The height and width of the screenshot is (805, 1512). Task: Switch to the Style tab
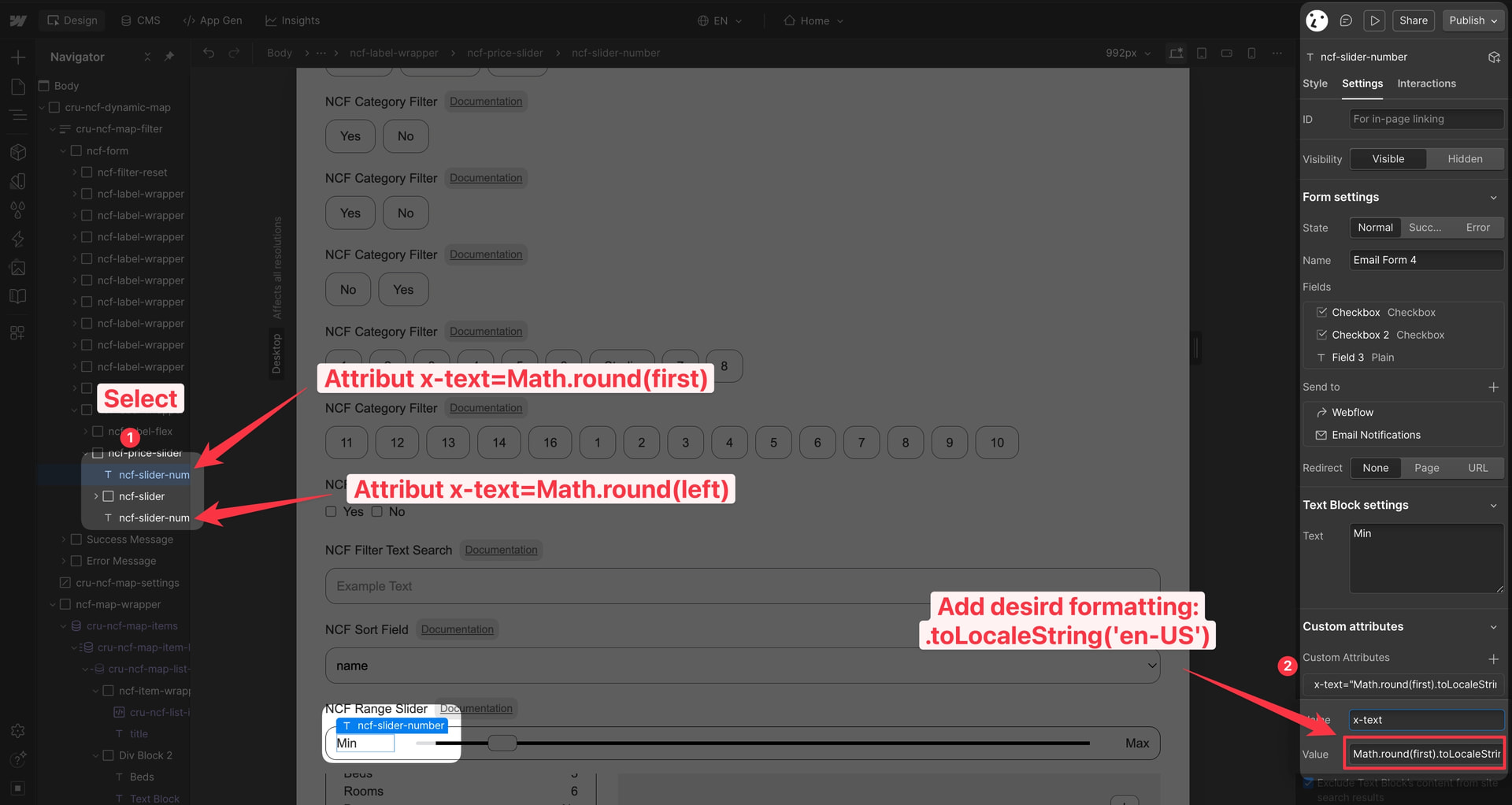coord(1314,83)
